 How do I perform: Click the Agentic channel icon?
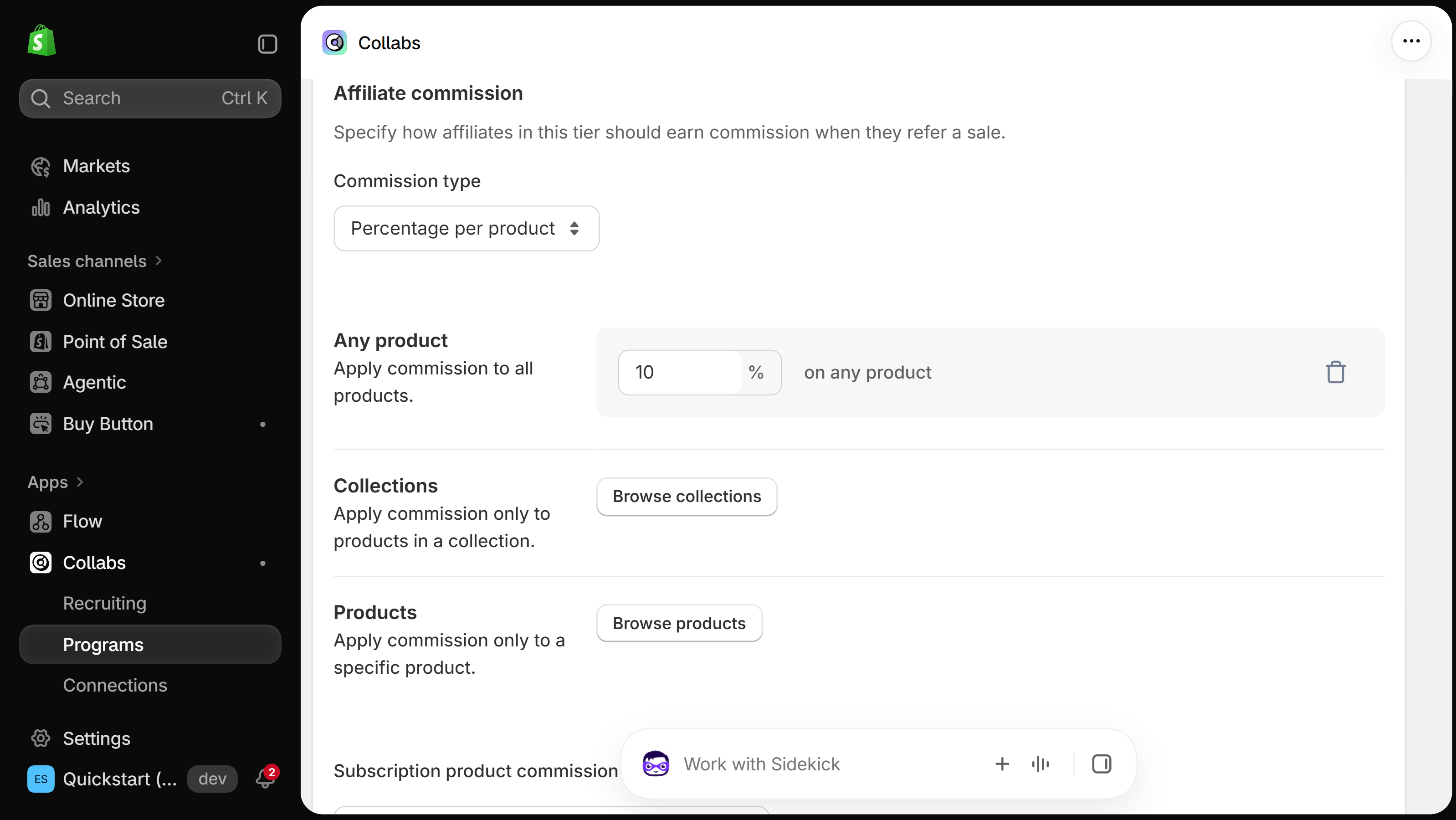(x=40, y=383)
